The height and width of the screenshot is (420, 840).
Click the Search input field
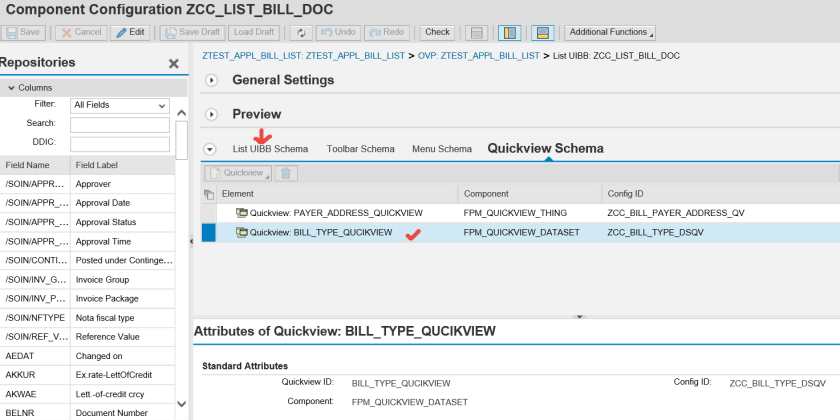pos(120,125)
